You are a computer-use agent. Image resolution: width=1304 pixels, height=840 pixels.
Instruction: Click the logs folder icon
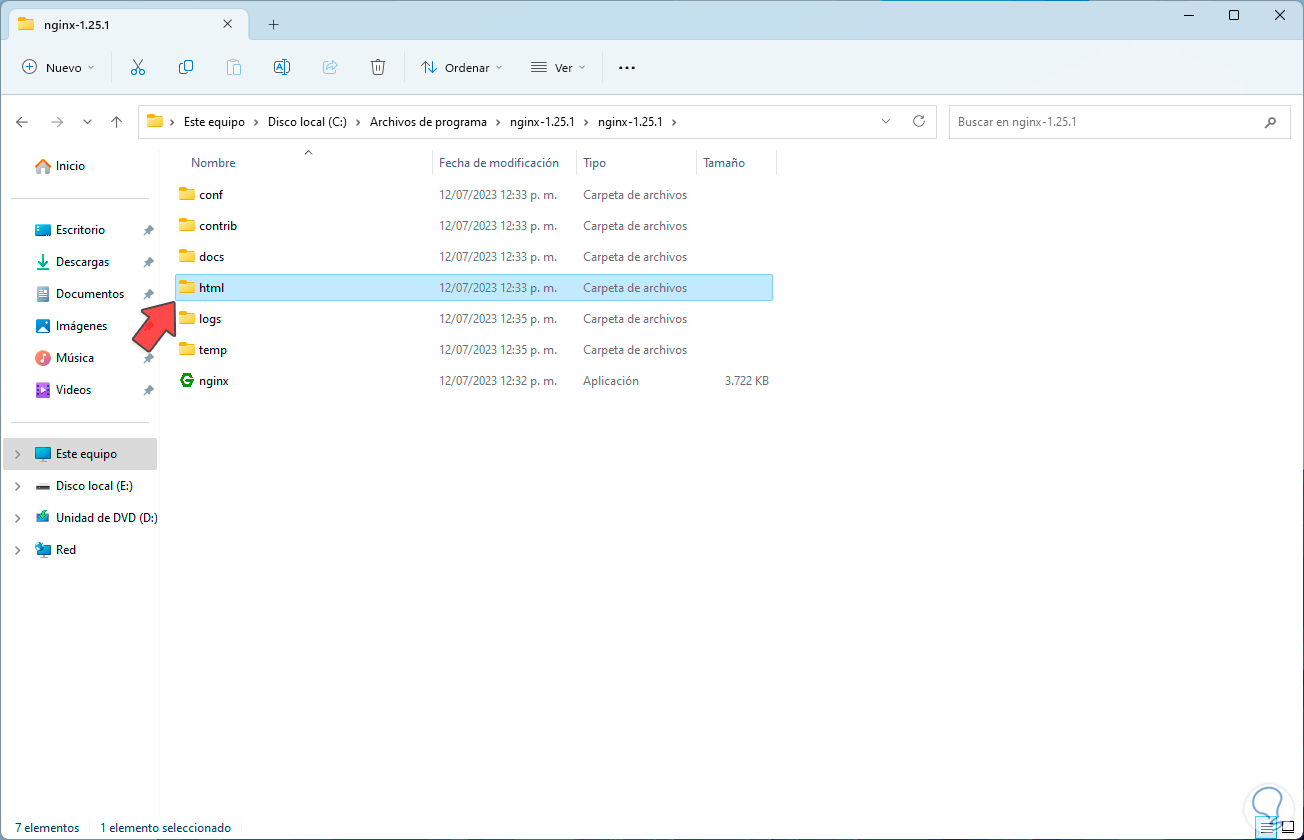[187, 318]
